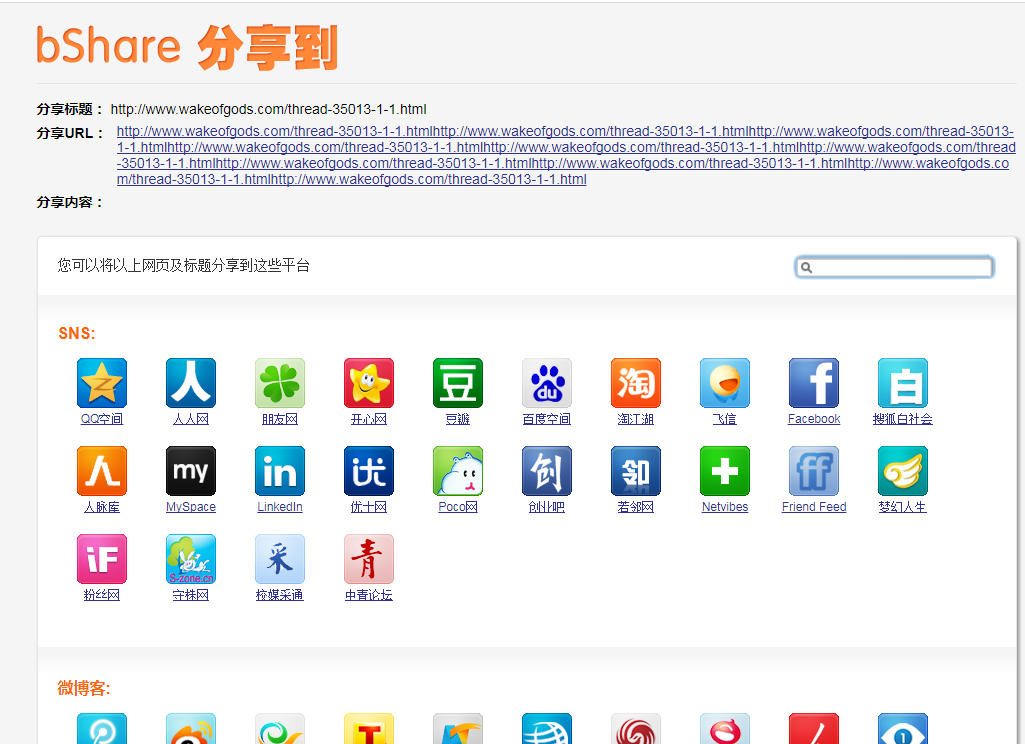The height and width of the screenshot is (744, 1025).
Task: Click the 人脉库 orange icon
Action: [102, 471]
